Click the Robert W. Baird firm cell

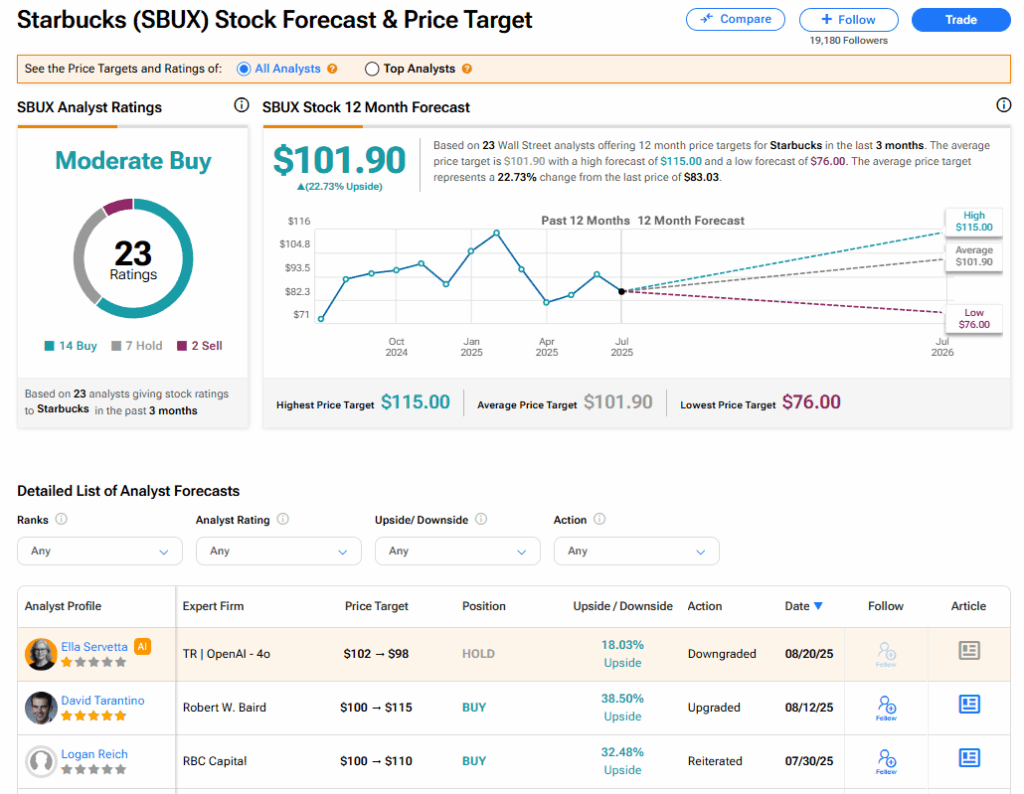[x=225, y=707]
